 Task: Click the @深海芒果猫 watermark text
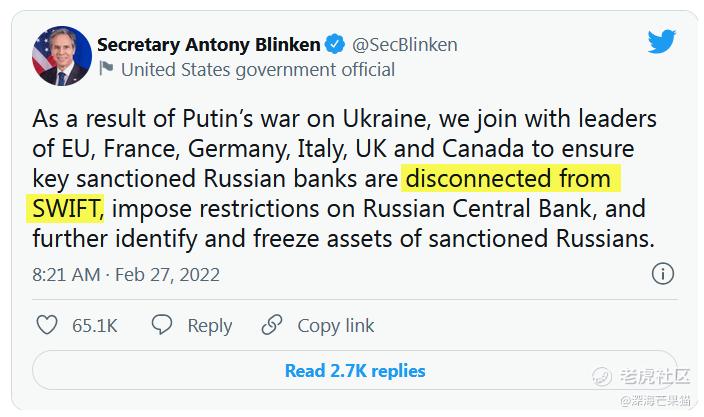click(653, 401)
